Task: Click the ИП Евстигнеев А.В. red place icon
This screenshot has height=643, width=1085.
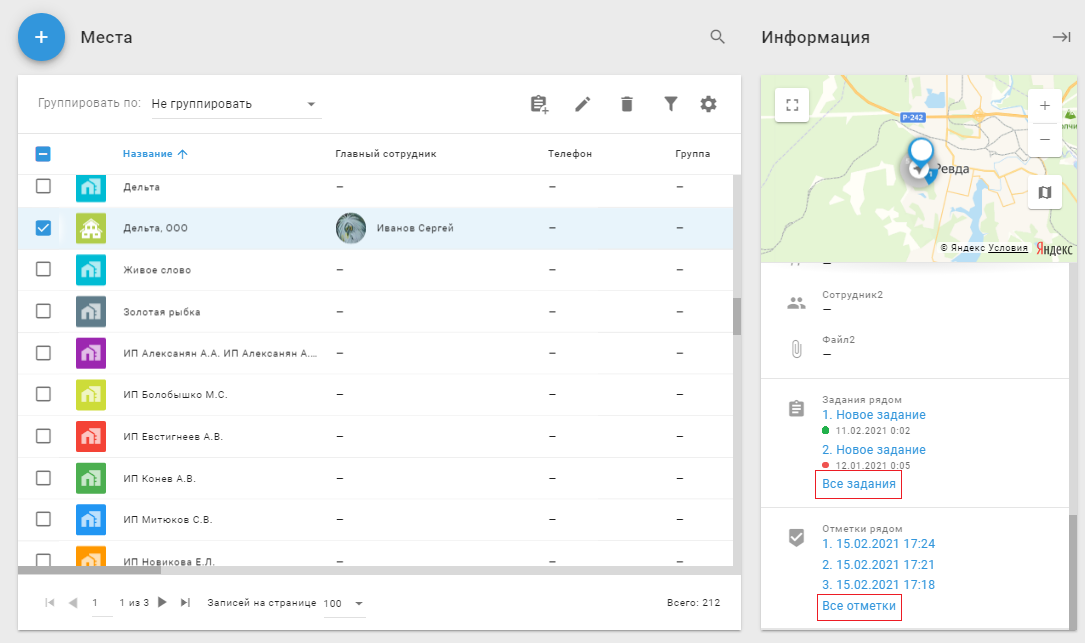Action: pyautogui.click(x=91, y=436)
